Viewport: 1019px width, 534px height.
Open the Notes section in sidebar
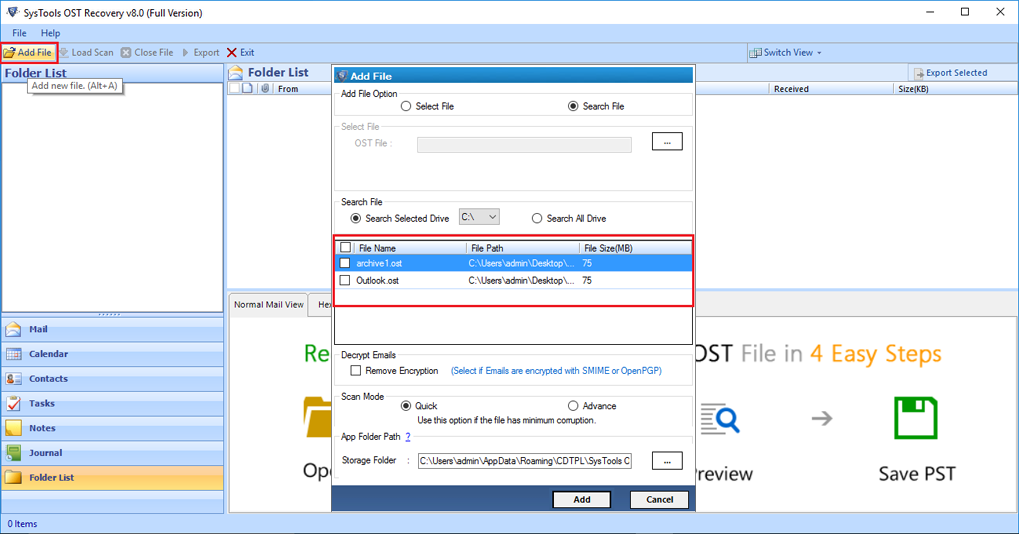pos(112,428)
